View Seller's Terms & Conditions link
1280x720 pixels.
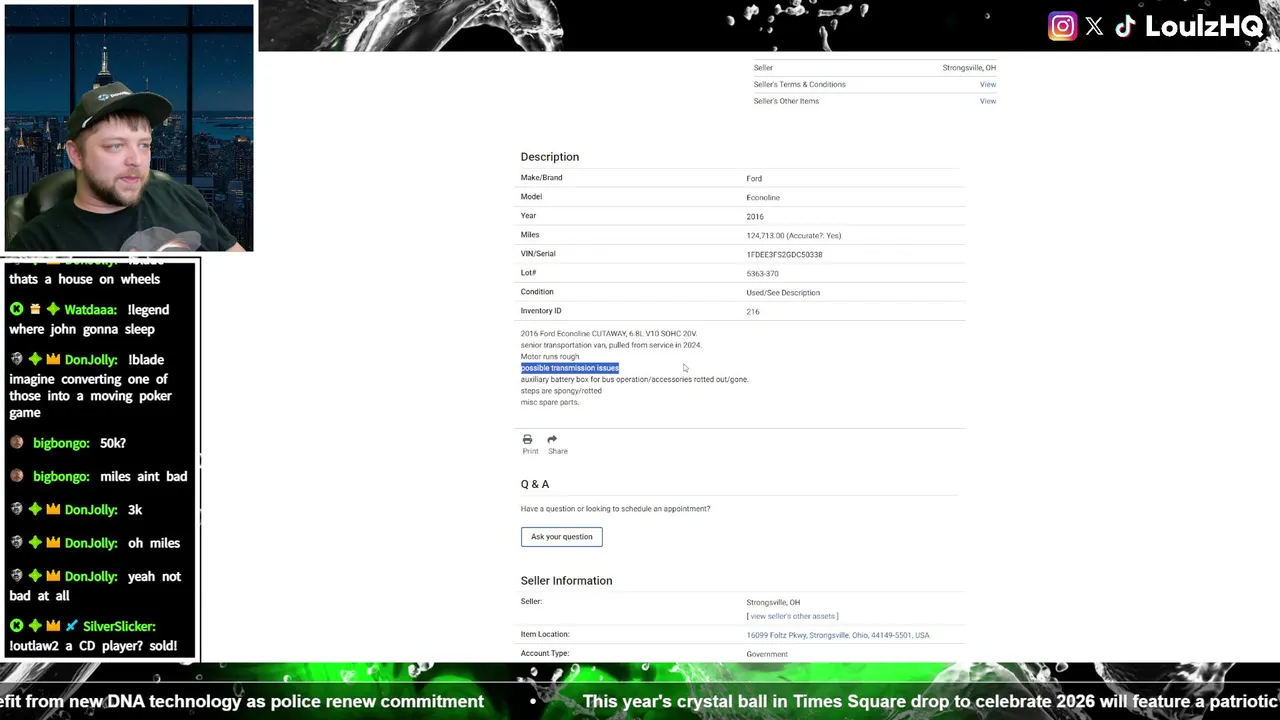pos(988,84)
